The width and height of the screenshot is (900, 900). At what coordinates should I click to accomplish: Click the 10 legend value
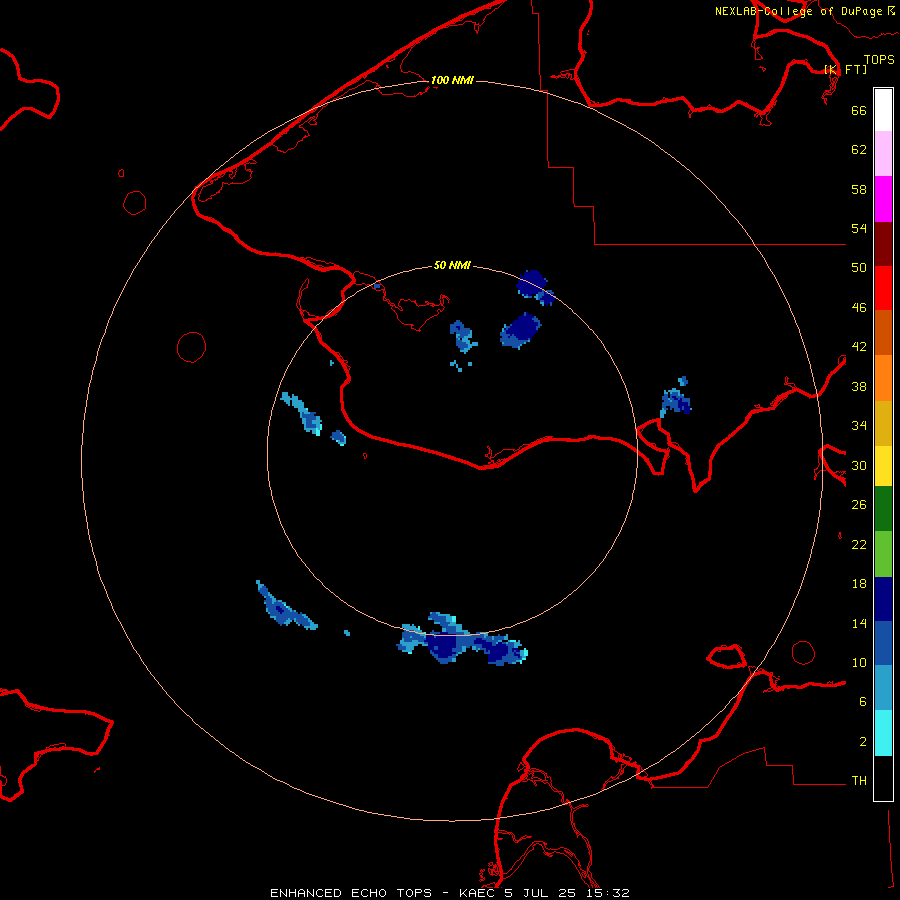coord(859,663)
